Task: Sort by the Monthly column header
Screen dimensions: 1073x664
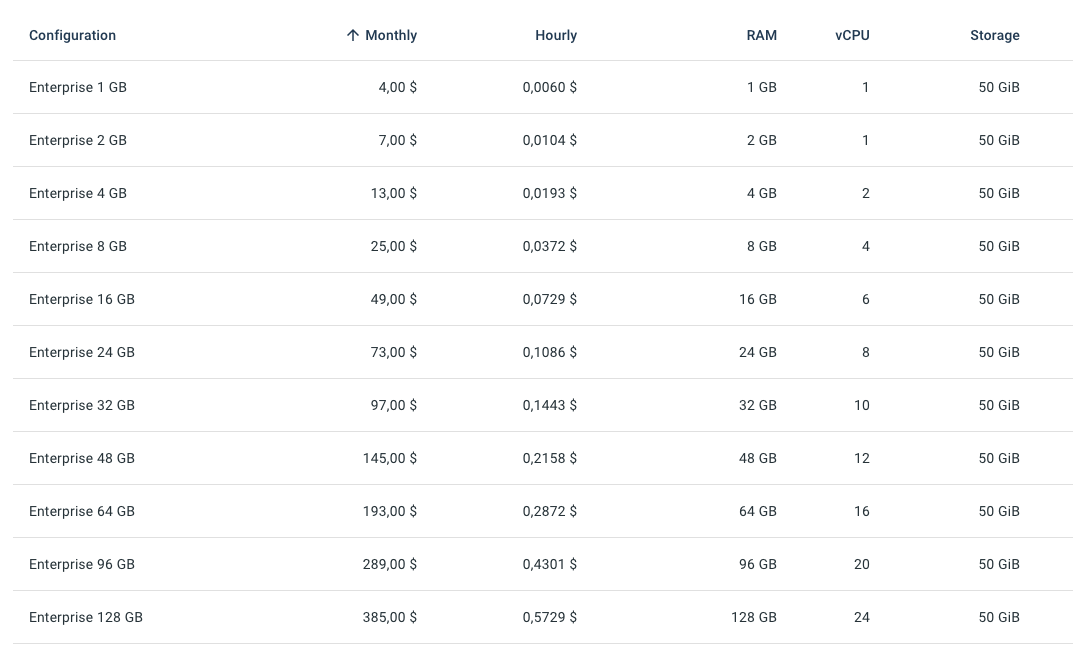Action: [391, 36]
